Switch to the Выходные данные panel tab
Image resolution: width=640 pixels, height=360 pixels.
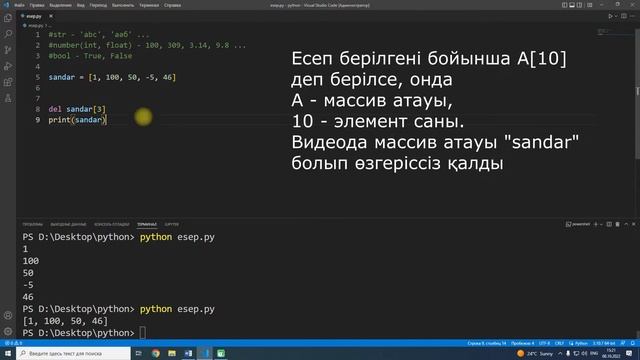pos(68,224)
